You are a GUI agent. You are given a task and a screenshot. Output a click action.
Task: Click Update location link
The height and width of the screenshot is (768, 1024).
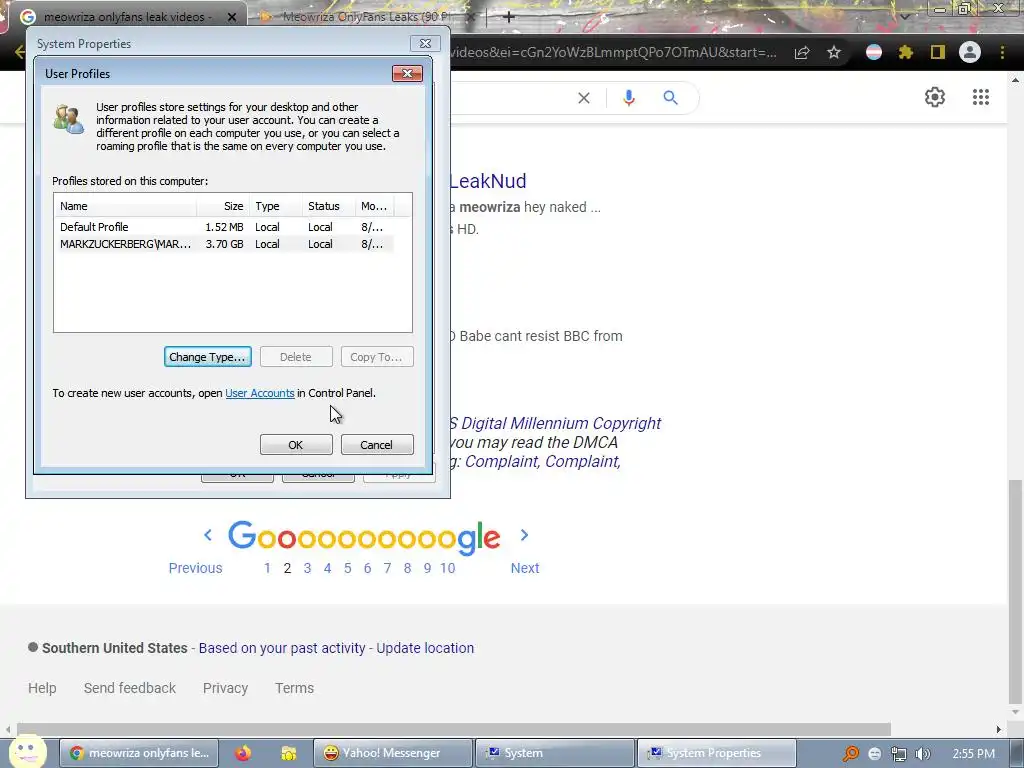coord(425,648)
